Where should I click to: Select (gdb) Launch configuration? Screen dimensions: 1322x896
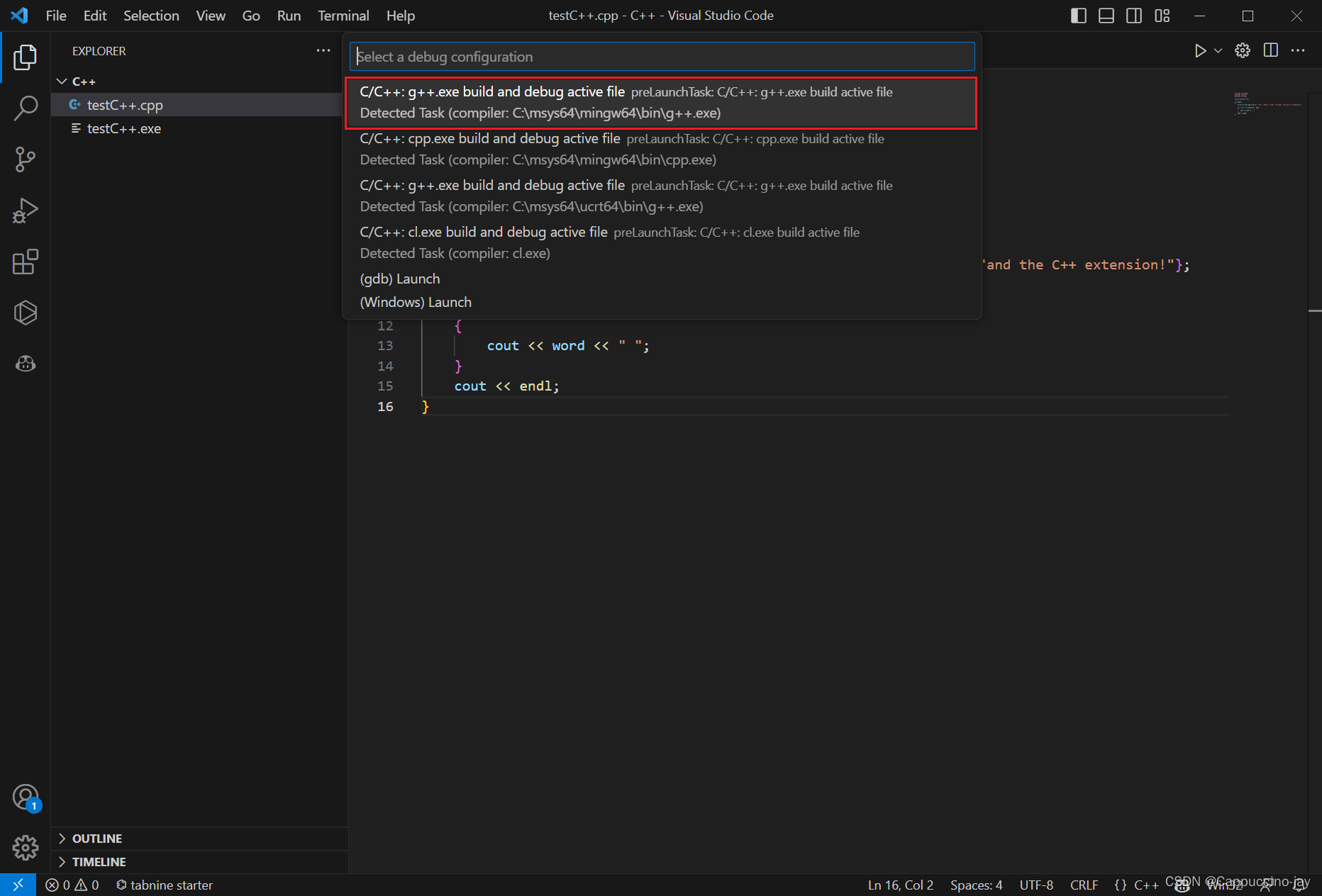tap(661, 279)
